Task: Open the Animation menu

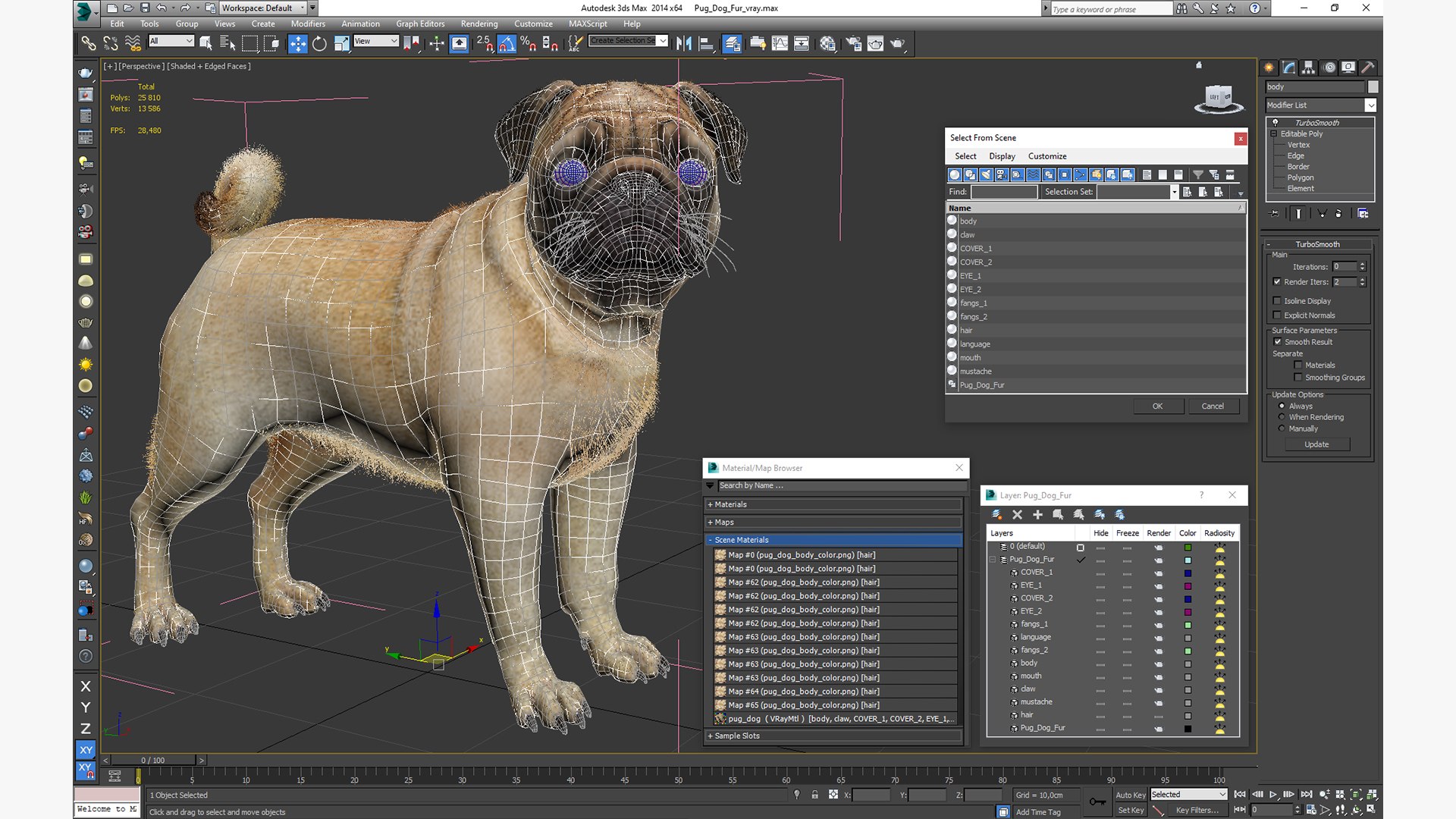Action: 360,24
